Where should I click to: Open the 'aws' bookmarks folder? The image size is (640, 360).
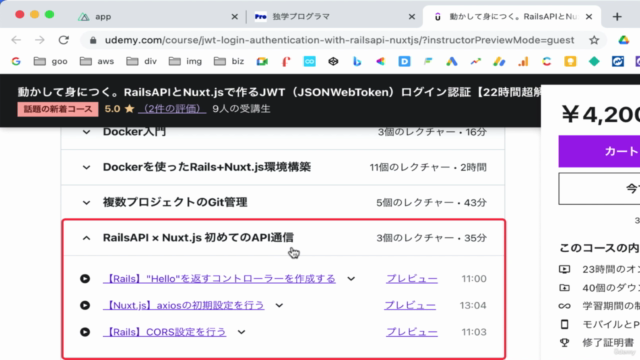(x=97, y=62)
